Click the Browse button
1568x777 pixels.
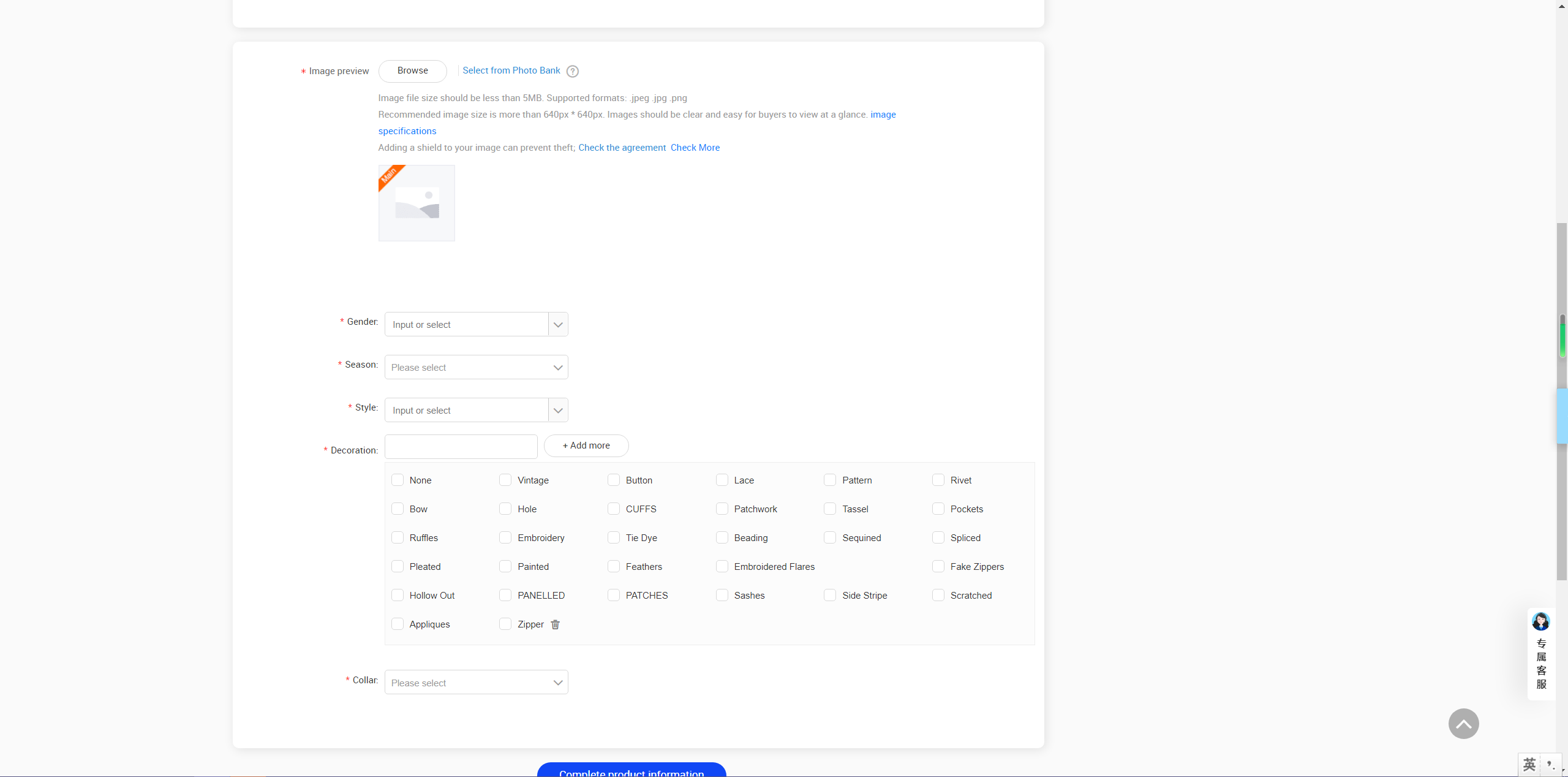click(x=412, y=71)
